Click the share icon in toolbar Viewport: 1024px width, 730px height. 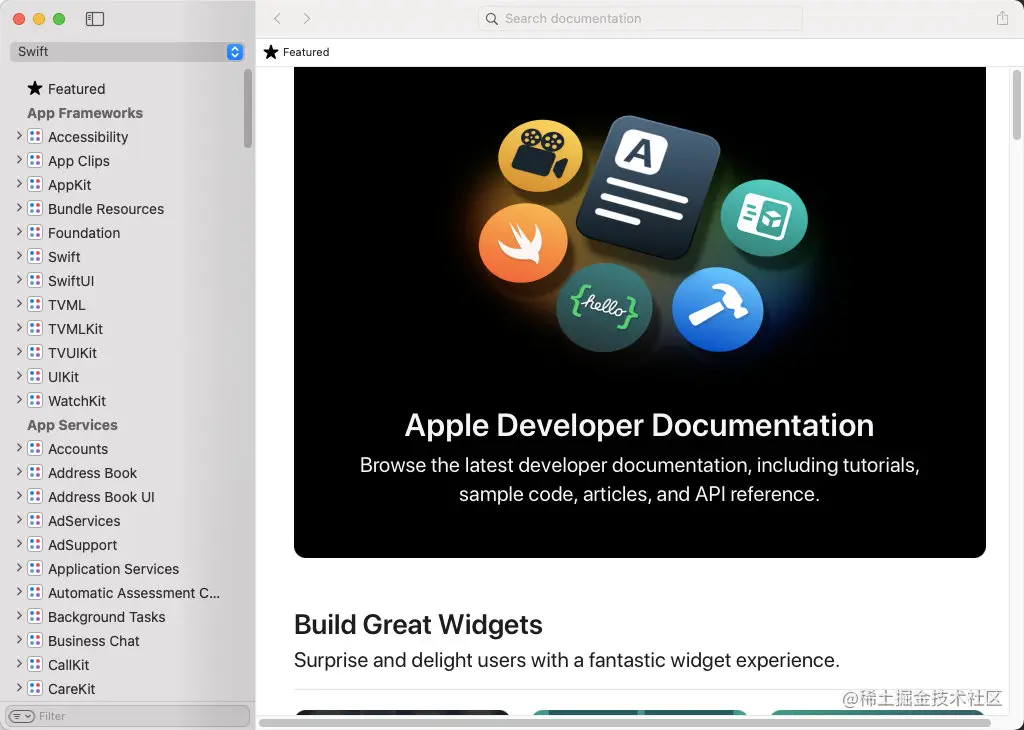click(1002, 18)
